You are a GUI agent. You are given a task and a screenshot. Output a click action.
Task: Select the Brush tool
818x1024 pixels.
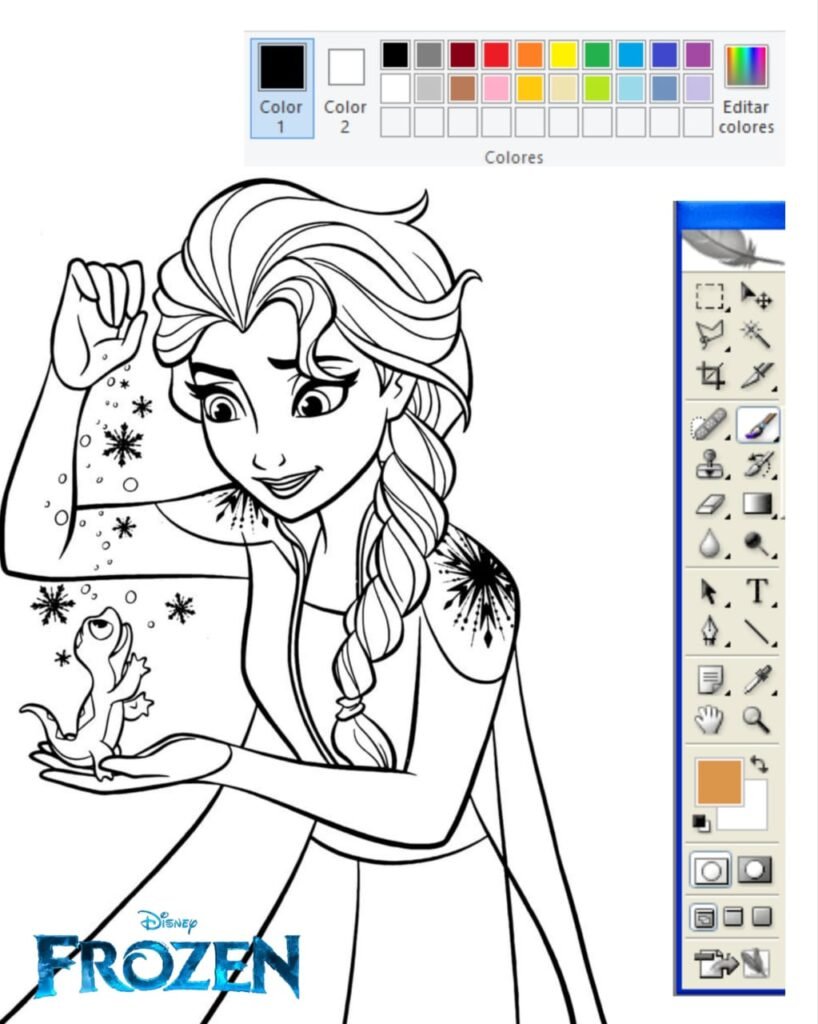(758, 426)
